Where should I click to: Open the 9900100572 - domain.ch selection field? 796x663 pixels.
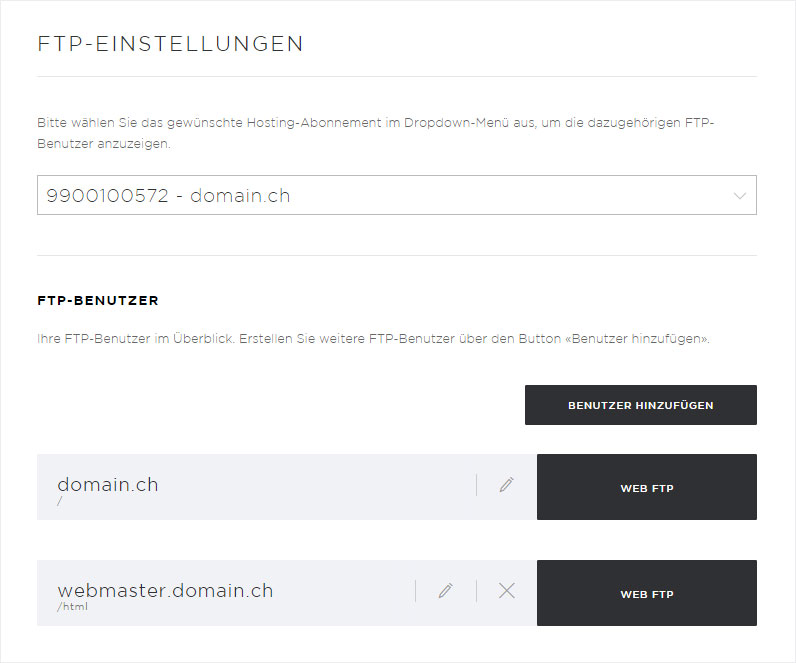pyautogui.click(x=396, y=195)
